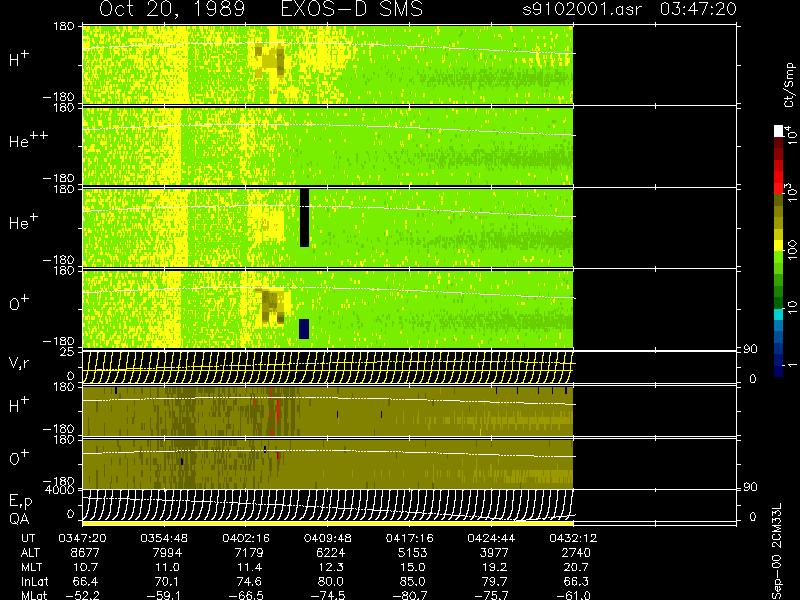
Task: Click the ALT value '3977'
Action: tap(494, 553)
